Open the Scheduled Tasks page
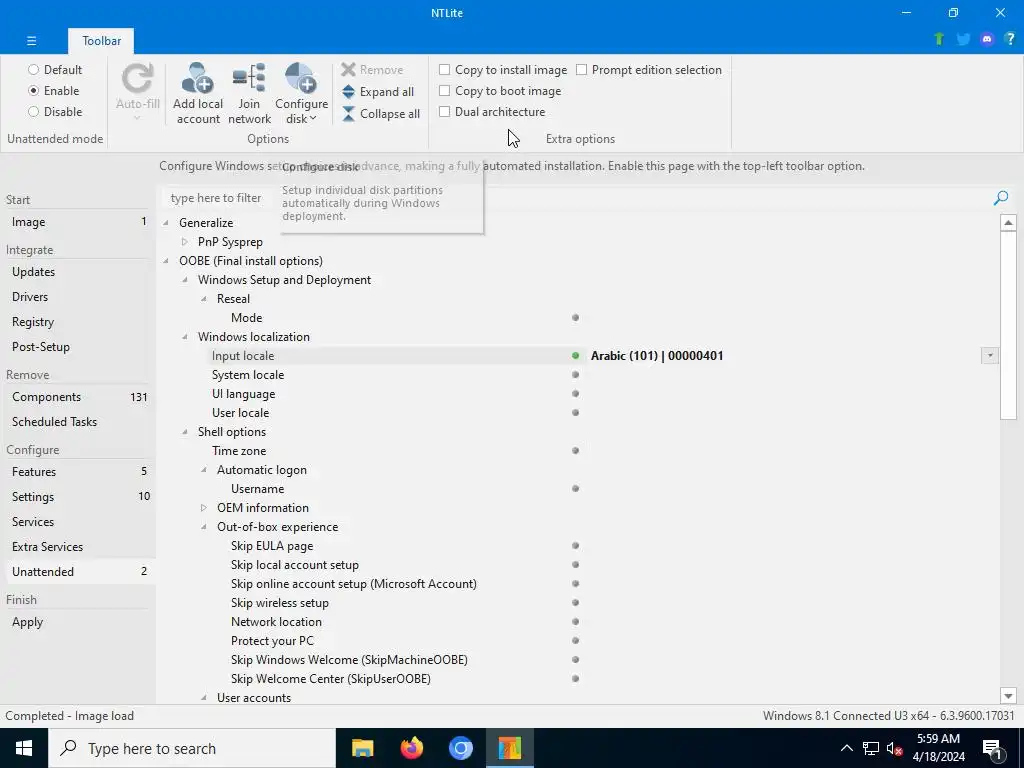The width and height of the screenshot is (1024, 768). [78, 422]
